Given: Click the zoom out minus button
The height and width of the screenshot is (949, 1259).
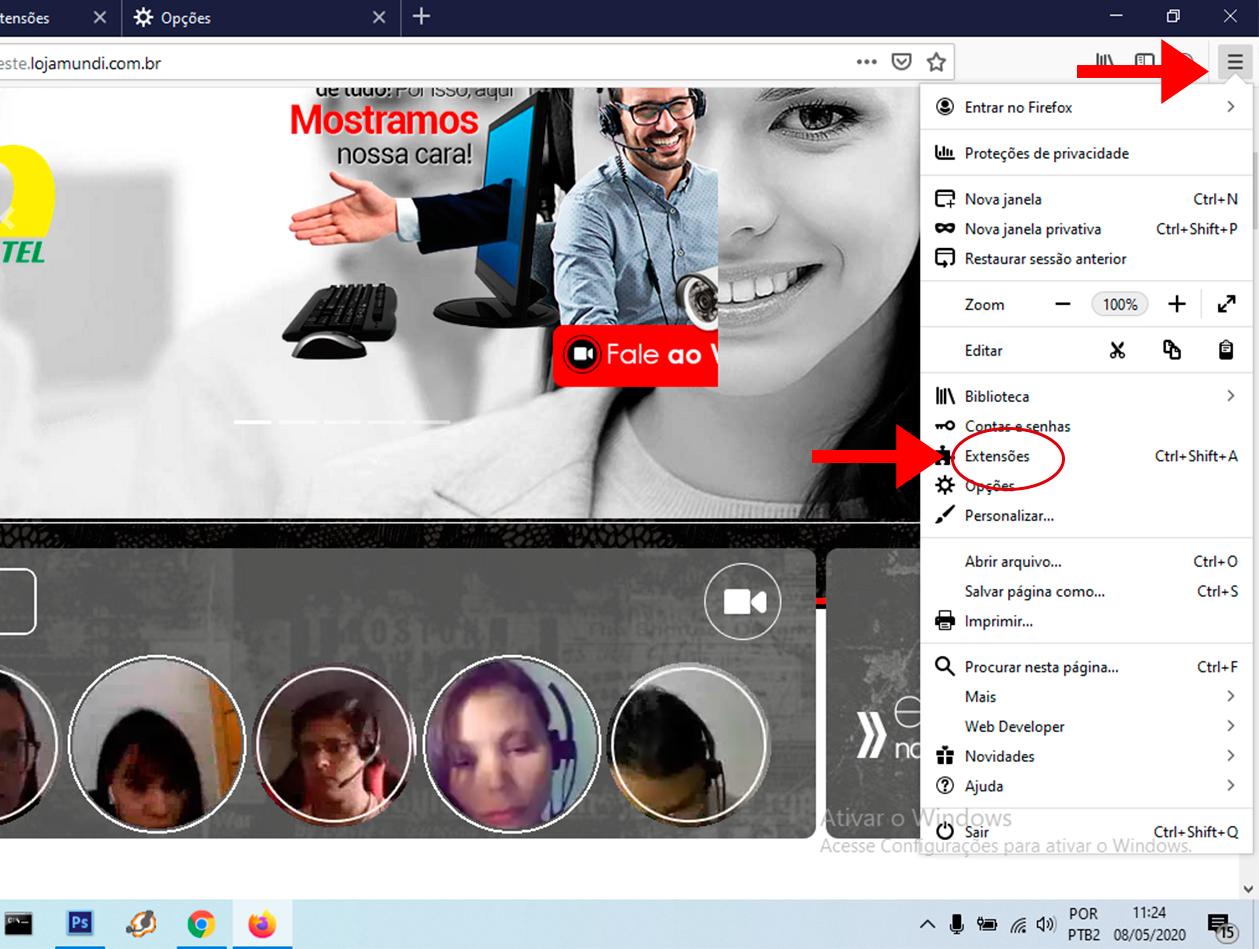Looking at the screenshot, I should [1063, 305].
